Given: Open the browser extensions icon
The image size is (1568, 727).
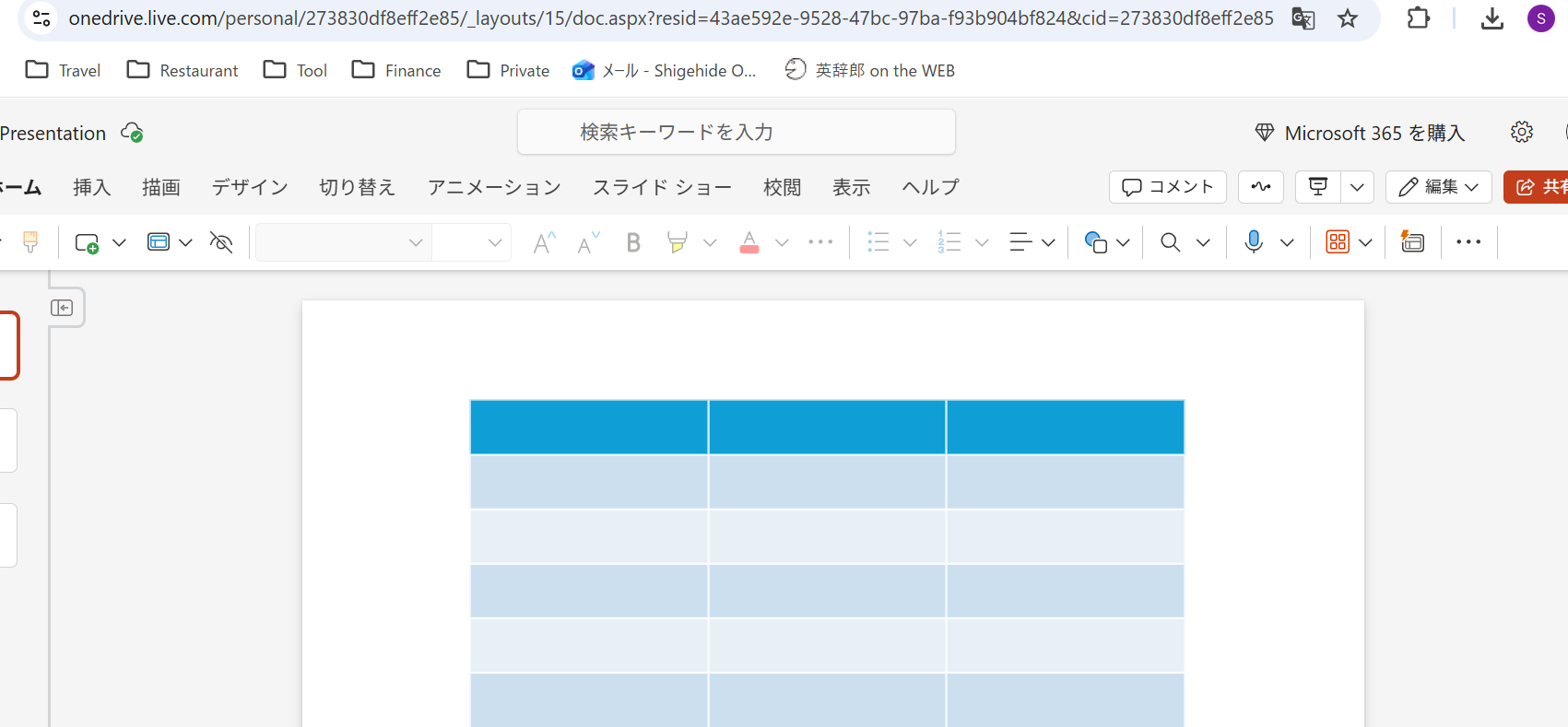Looking at the screenshot, I should [1418, 18].
